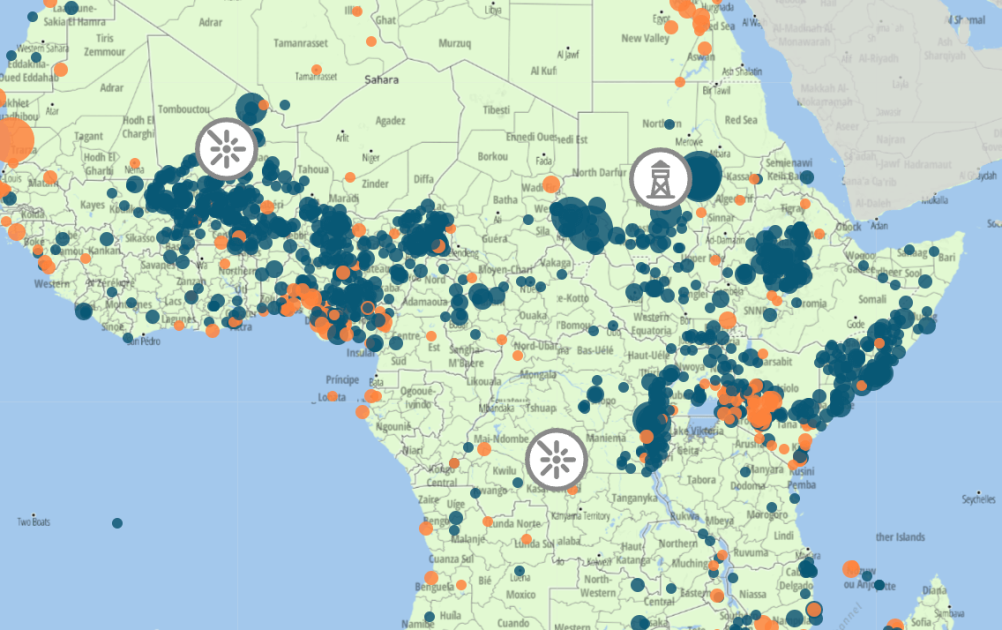Select the orange dot left of Zinder
The width and height of the screenshot is (1002, 630).
tap(350, 177)
